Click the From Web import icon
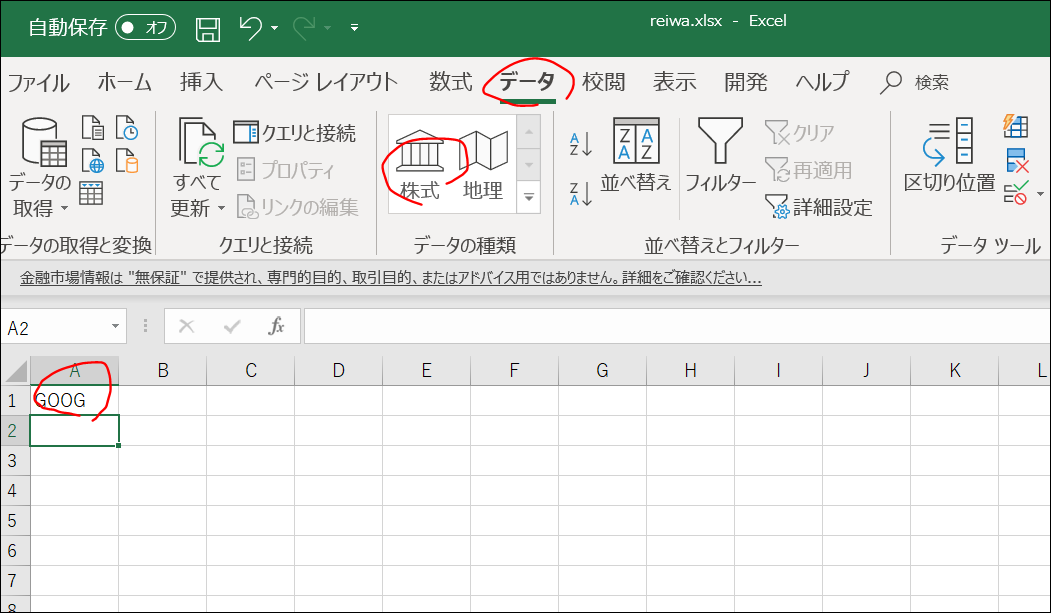The height and width of the screenshot is (613, 1051). click(x=92, y=161)
